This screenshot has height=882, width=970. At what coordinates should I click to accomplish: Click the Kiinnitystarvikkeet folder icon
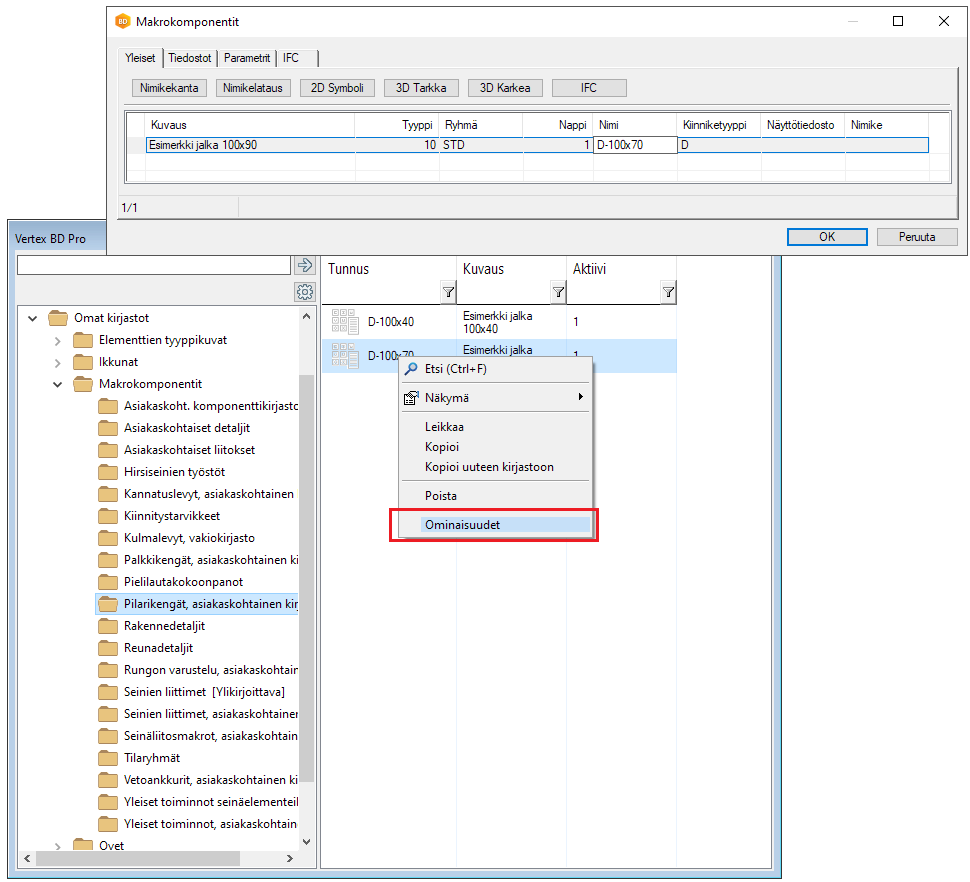(x=108, y=516)
